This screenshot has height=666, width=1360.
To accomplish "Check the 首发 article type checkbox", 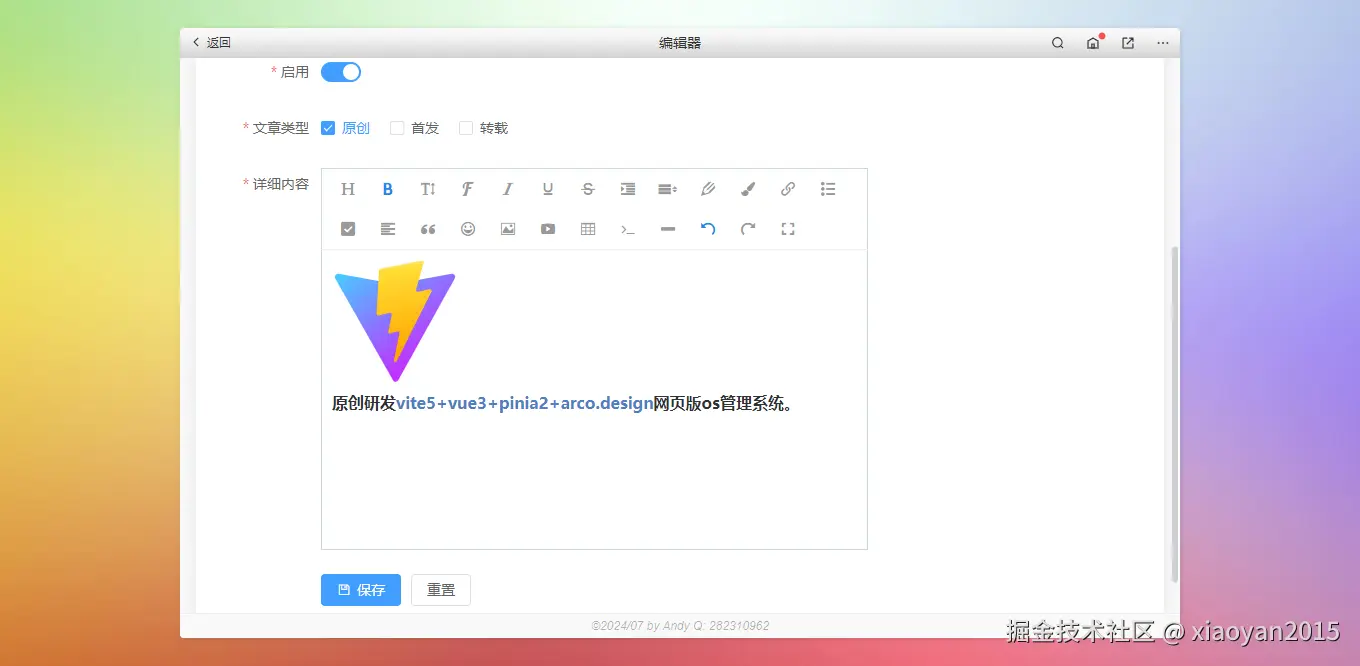I will pos(397,128).
